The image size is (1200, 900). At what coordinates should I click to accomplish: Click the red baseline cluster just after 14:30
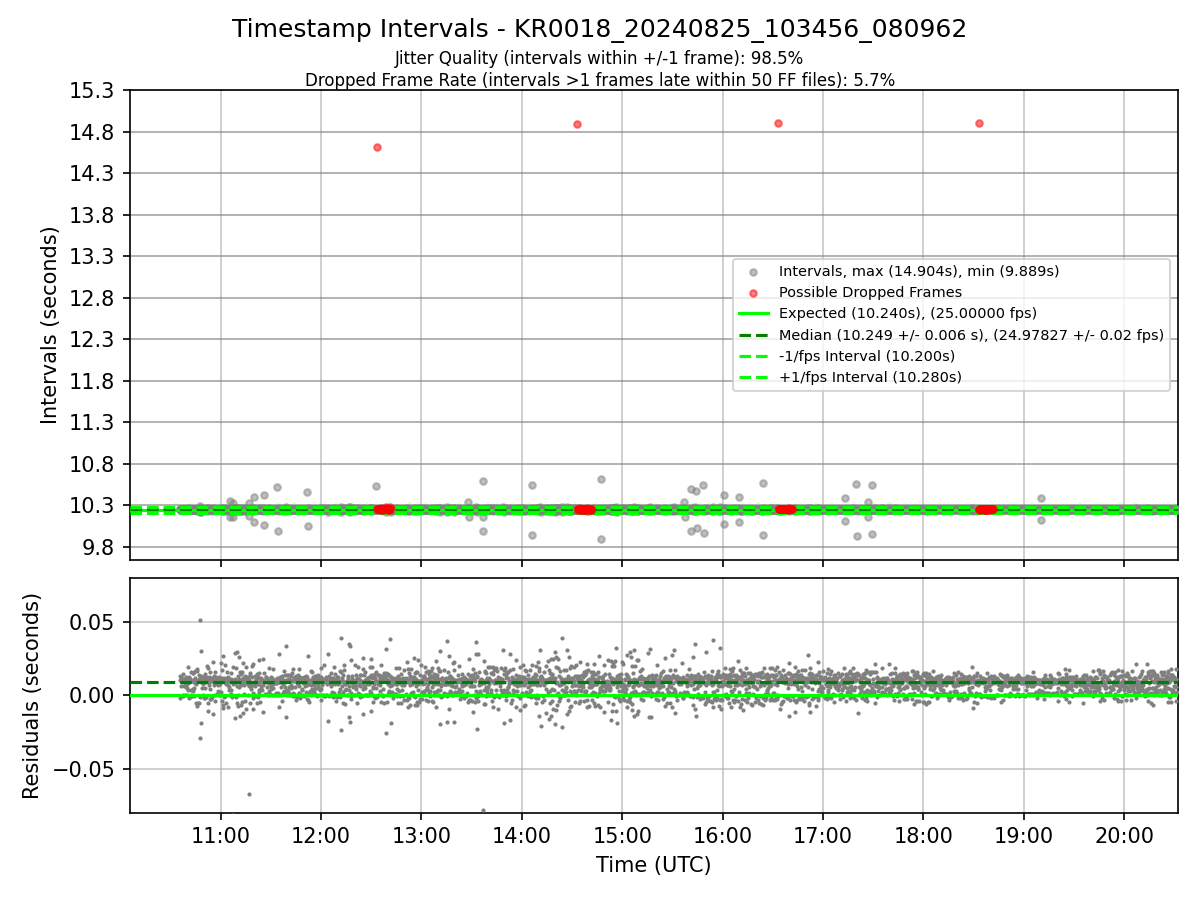pos(585,509)
